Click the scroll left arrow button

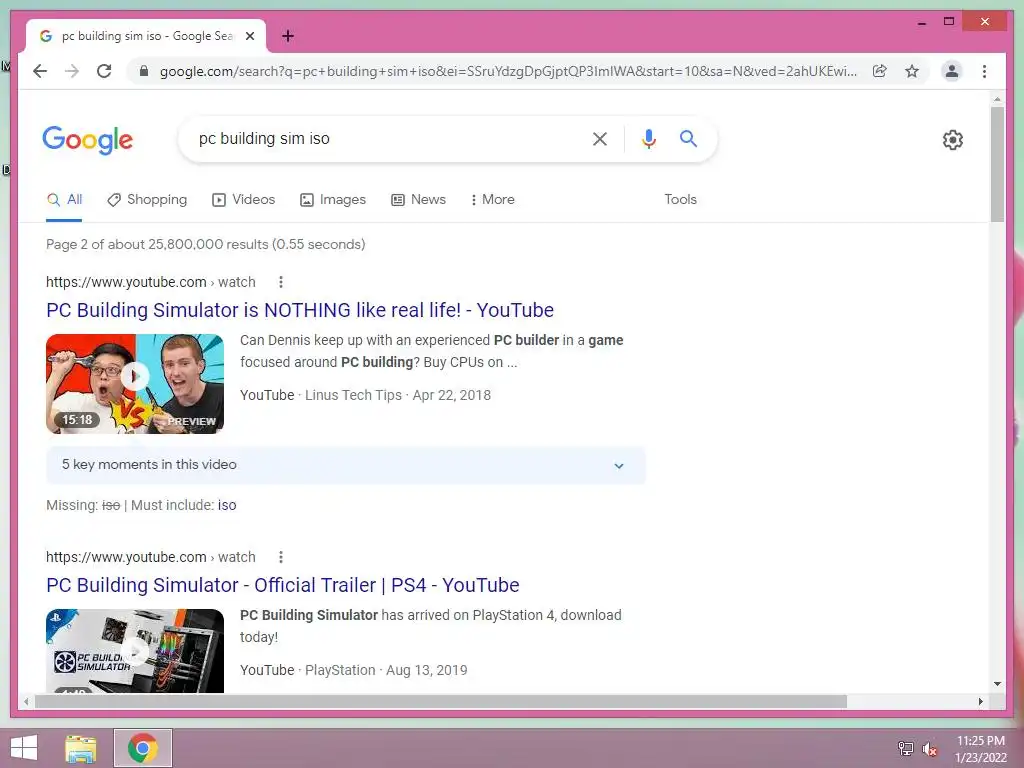[25, 701]
